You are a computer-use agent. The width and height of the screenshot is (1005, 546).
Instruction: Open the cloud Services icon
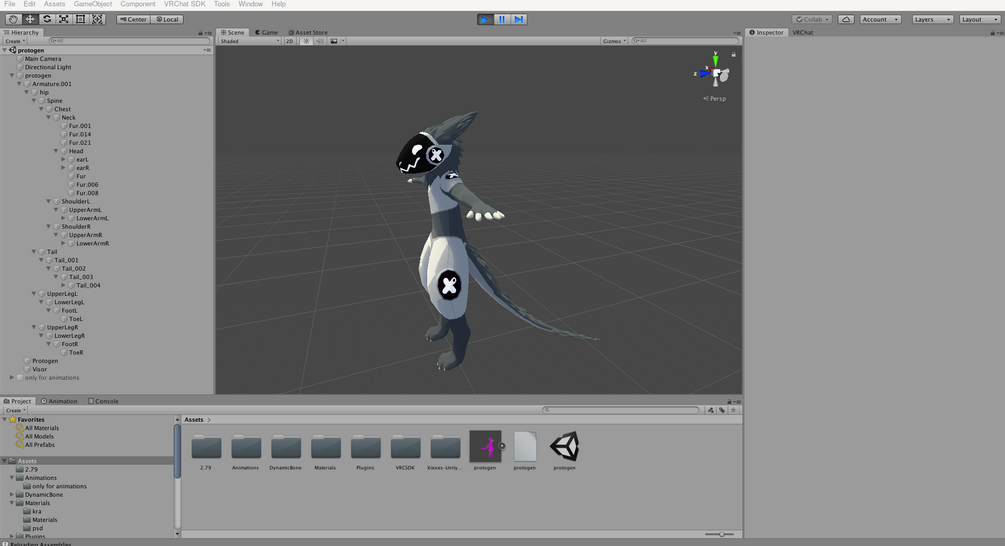click(x=845, y=19)
